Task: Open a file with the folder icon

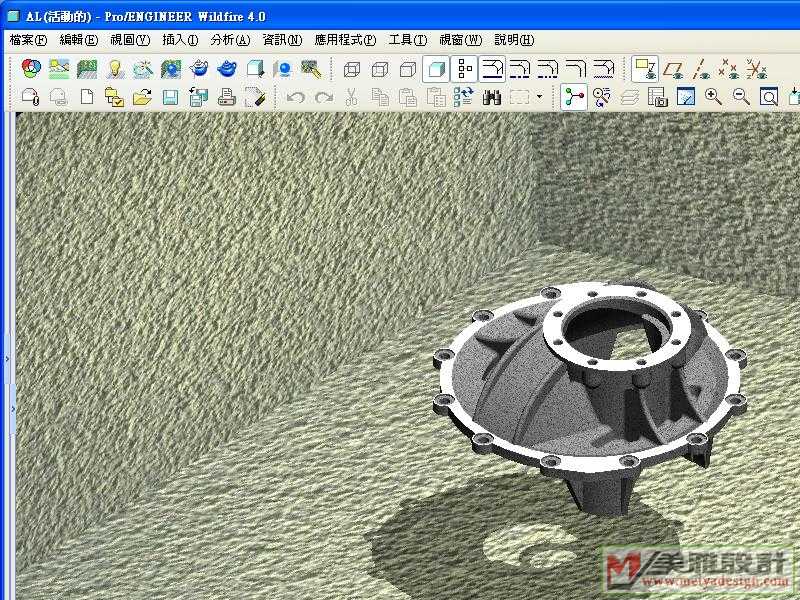Action: click(142, 97)
